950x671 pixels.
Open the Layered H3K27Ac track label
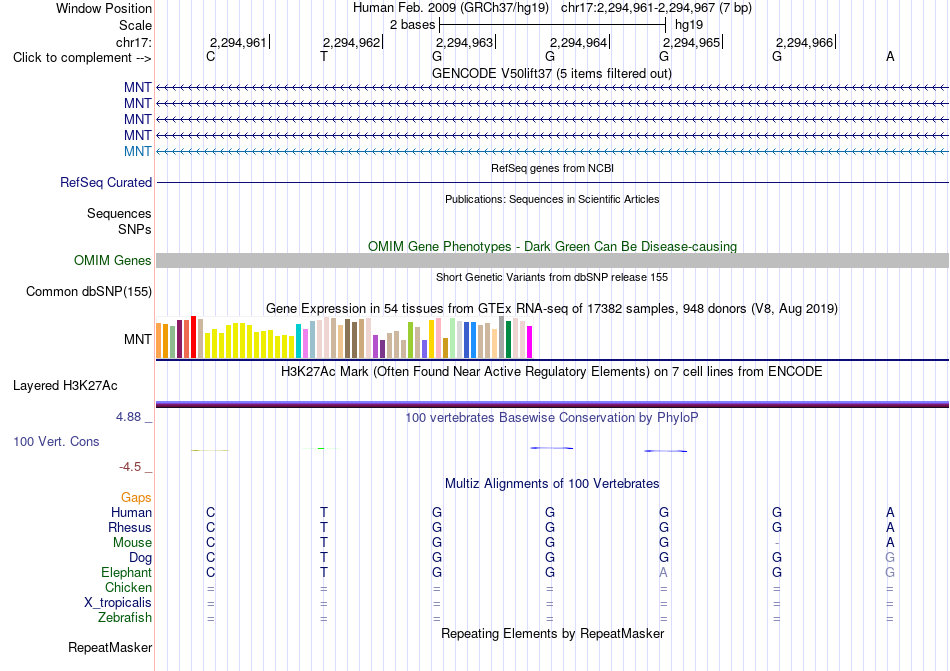(65, 385)
